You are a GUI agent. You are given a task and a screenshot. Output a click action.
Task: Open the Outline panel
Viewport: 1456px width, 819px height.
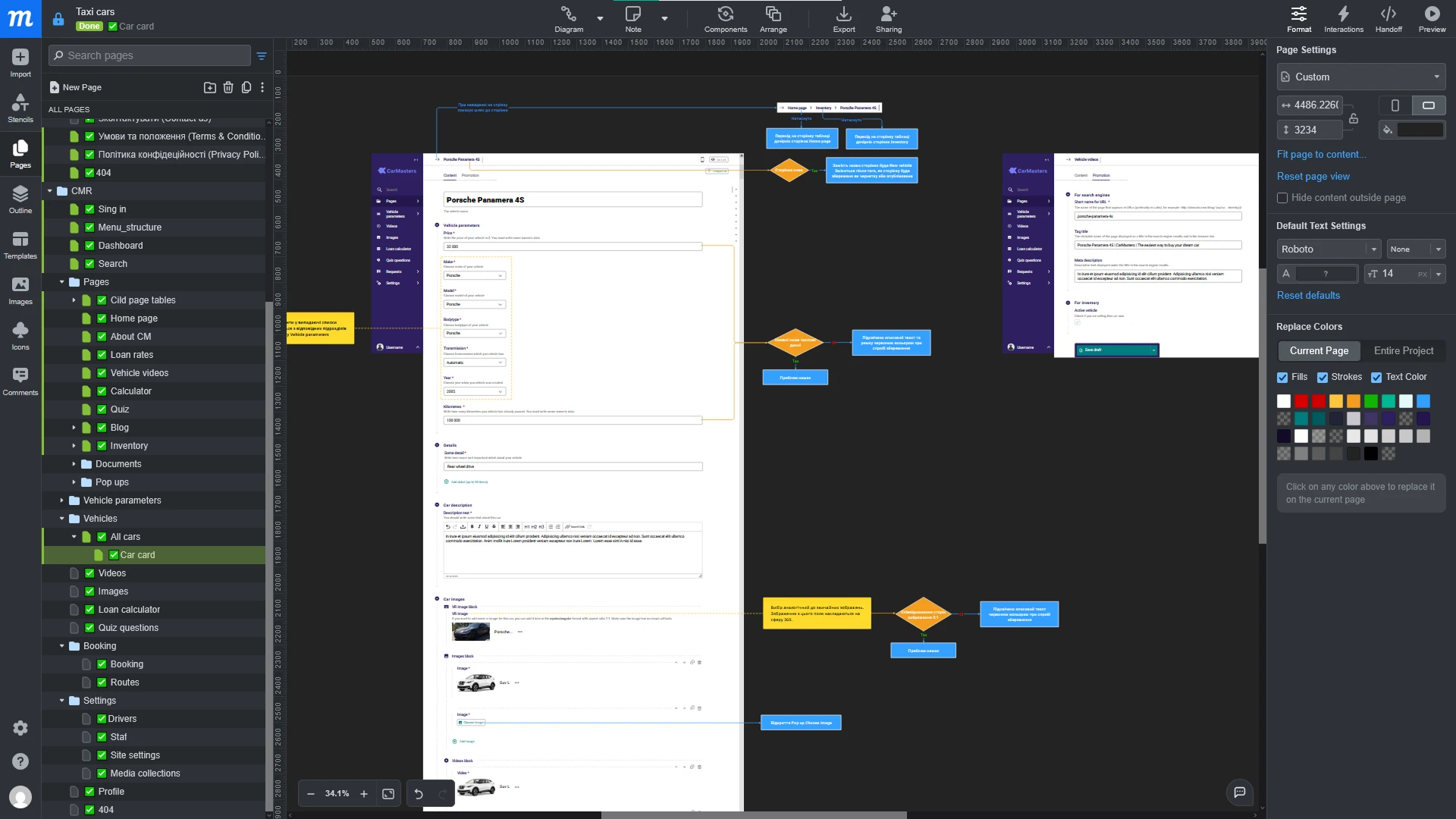[20, 198]
